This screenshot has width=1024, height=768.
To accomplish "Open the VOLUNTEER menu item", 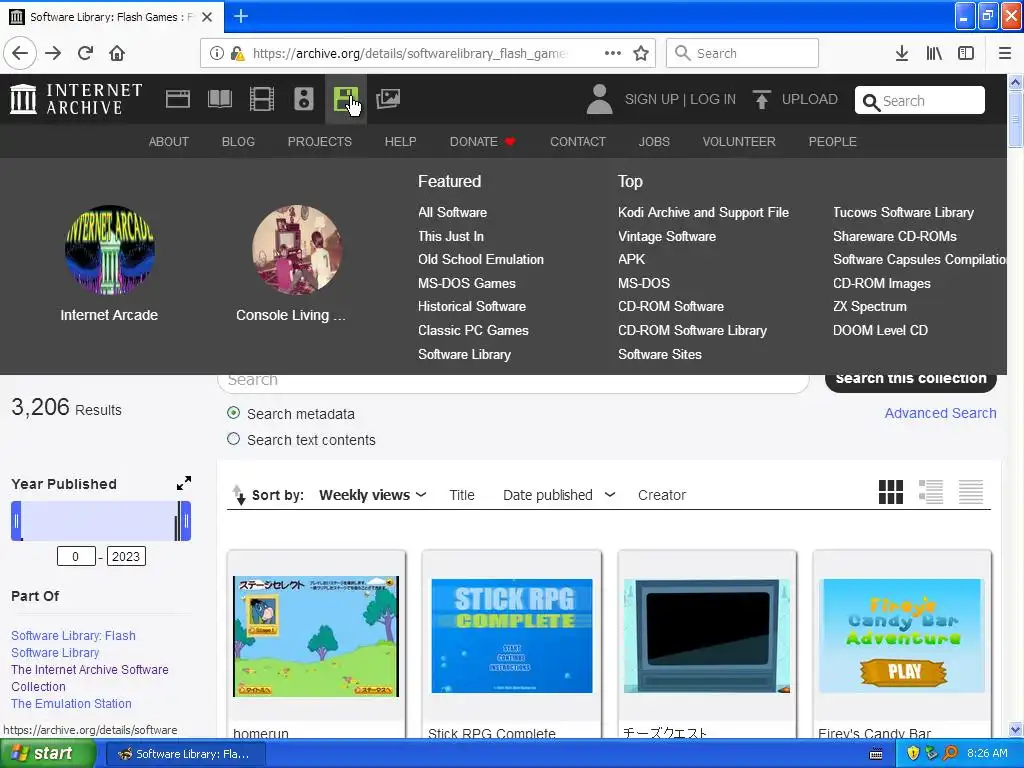I will coord(739,142).
